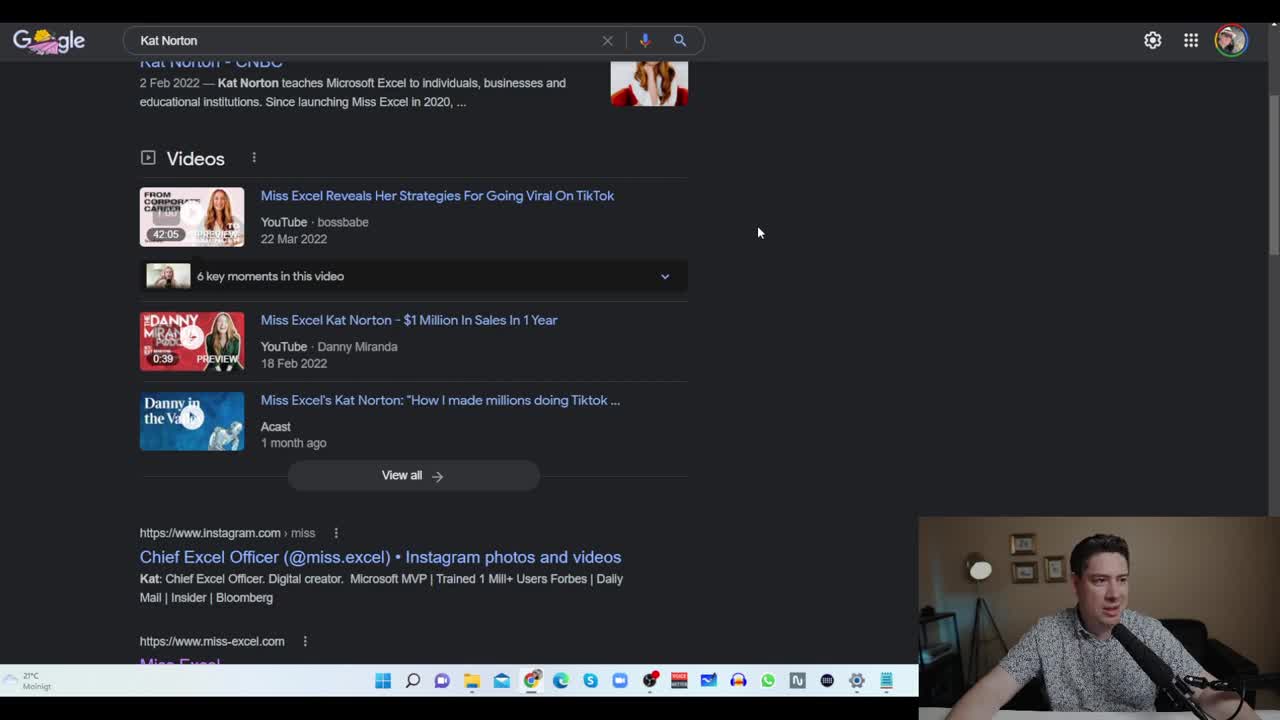
Task: Open the blue whiteboard taskbar app
Action: tap(709, 681)
